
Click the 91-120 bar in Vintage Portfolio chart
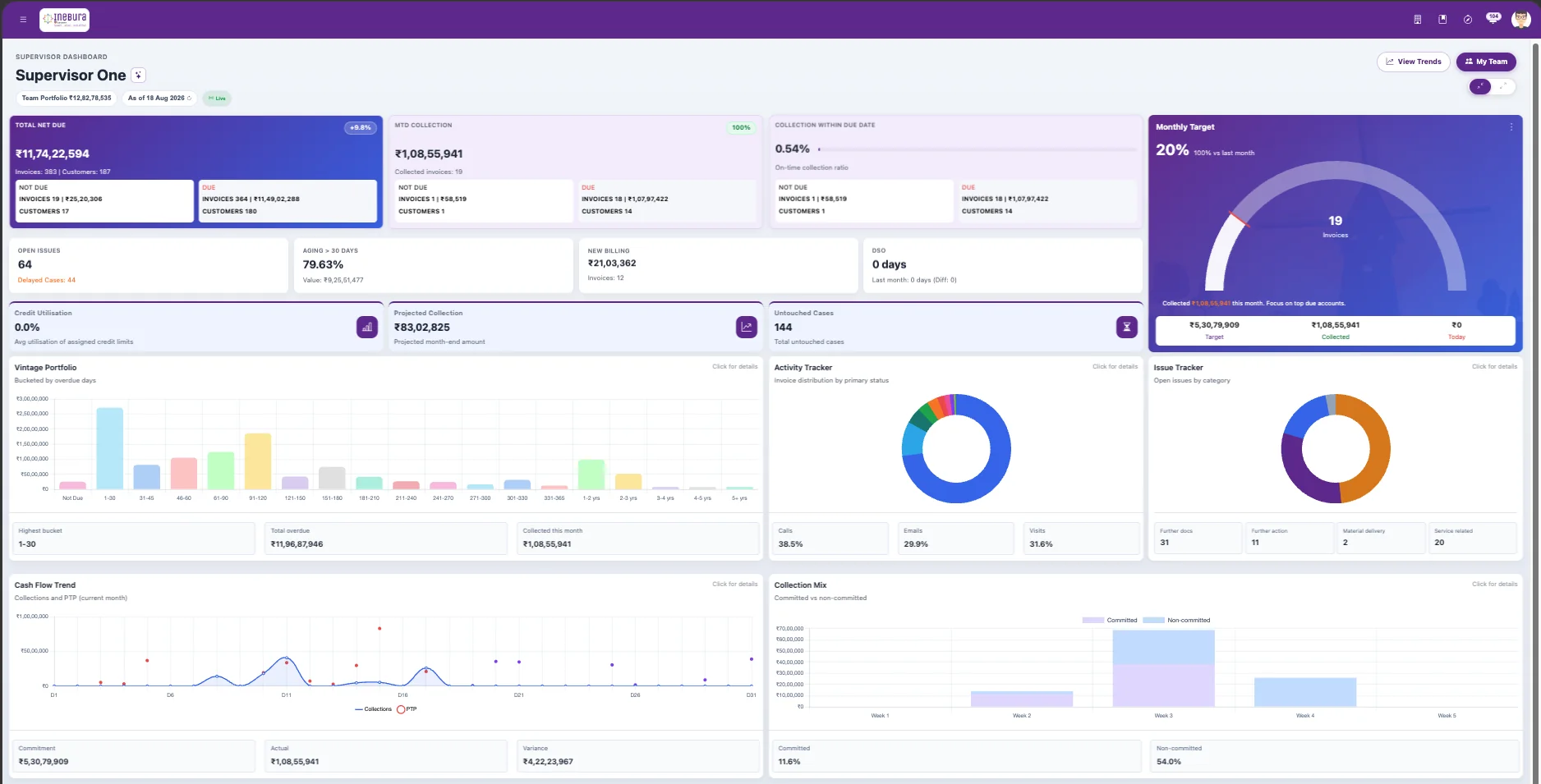coord(258,461)
